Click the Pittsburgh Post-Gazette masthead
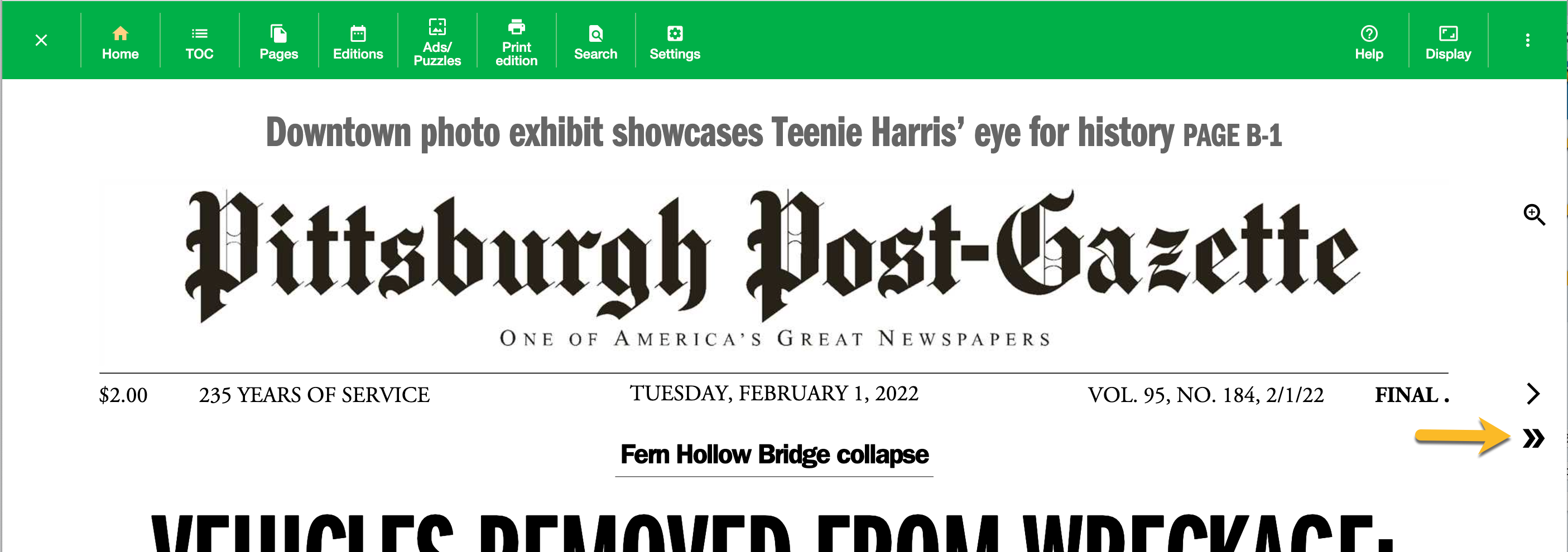This screenshot has width=1568, height=552. pyautogui.click(x=773, y=255)
